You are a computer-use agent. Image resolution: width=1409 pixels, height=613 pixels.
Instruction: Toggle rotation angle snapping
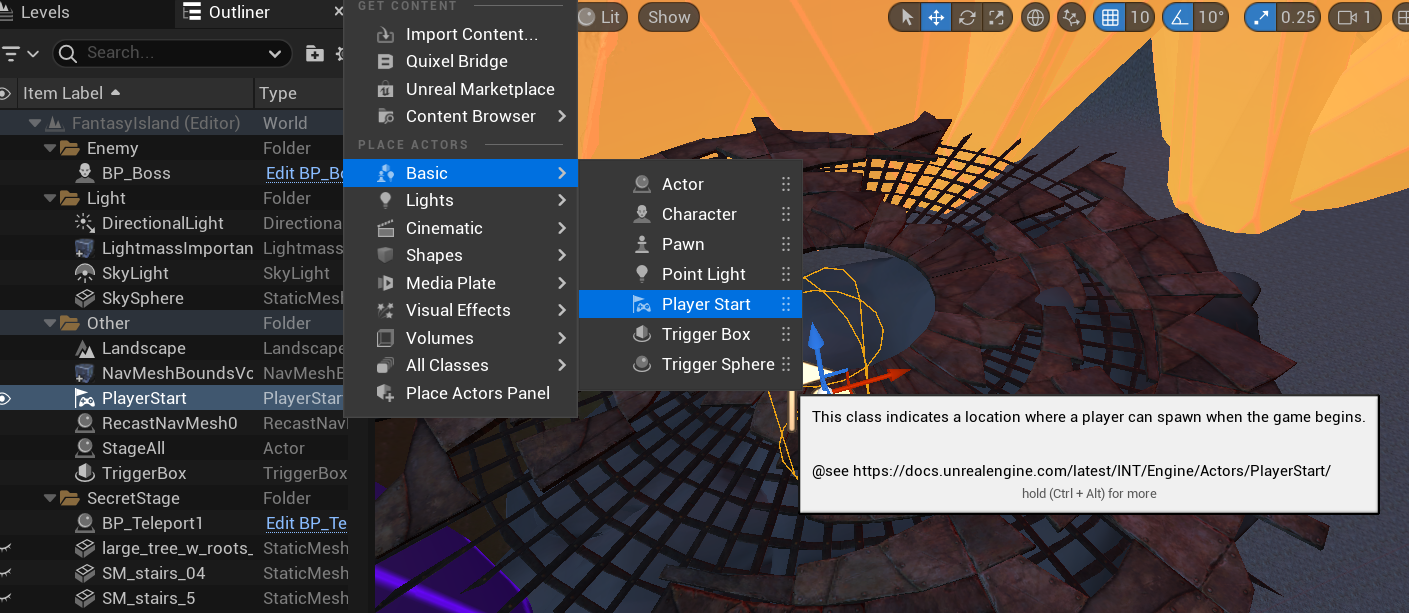1178,17
